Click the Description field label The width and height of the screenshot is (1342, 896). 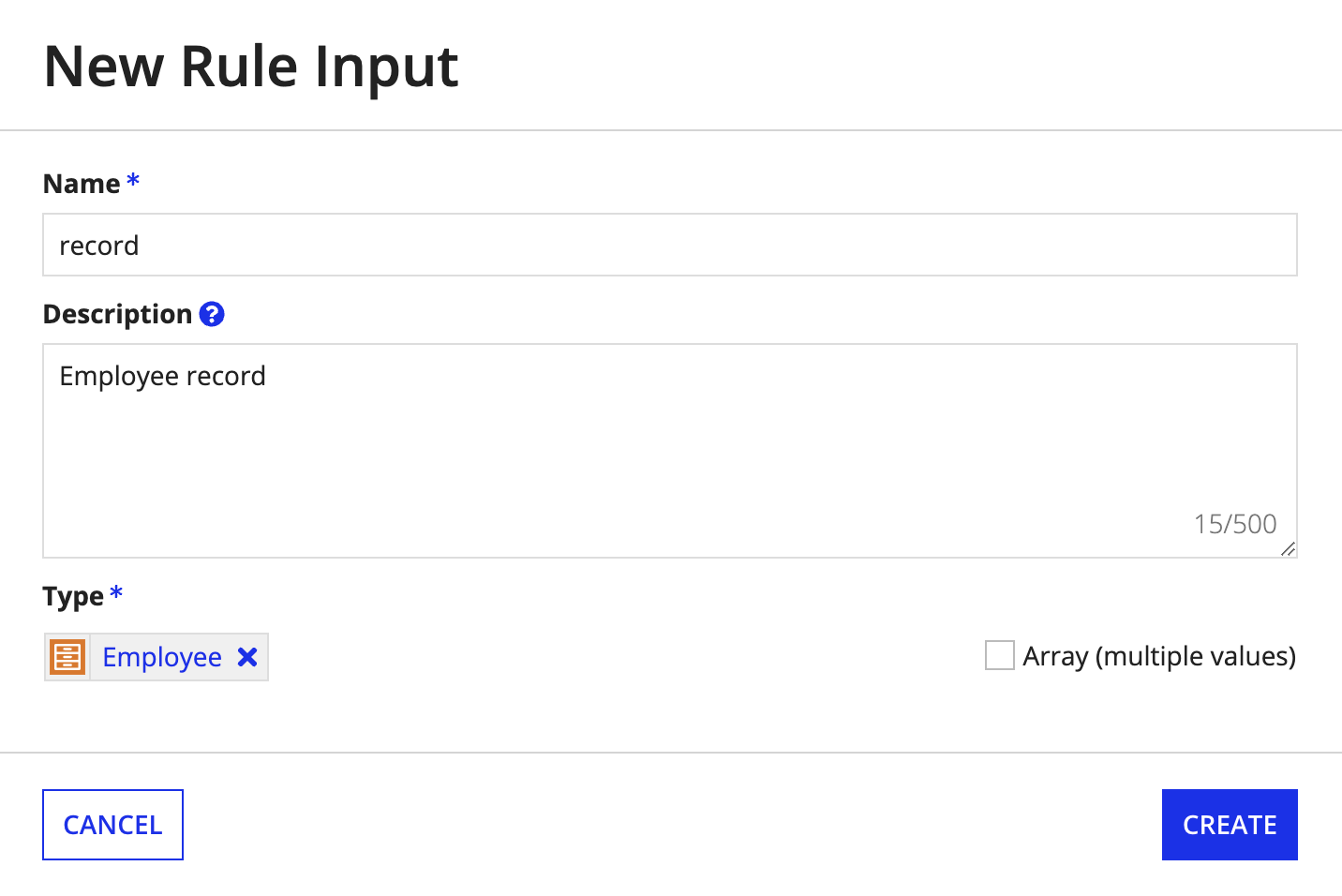(115, 313)
